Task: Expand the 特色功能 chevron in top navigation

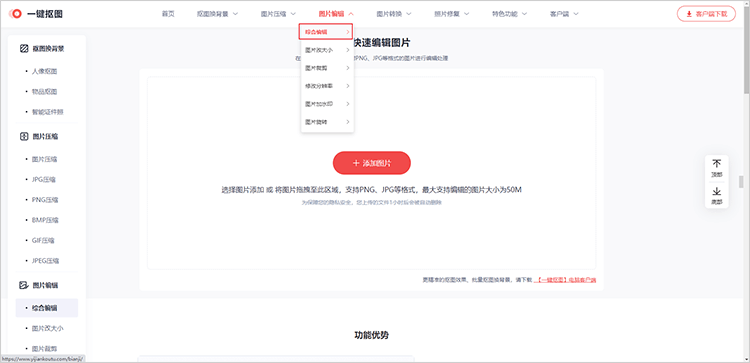Action: (x=524, y=14)
